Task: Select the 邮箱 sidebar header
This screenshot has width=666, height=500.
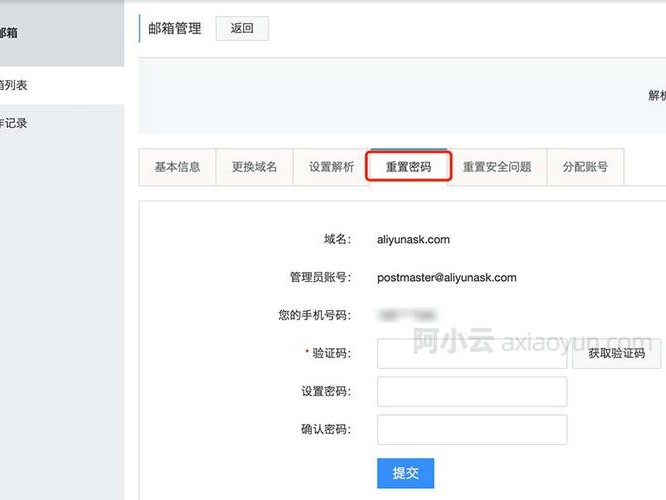Action: point(62,33)
